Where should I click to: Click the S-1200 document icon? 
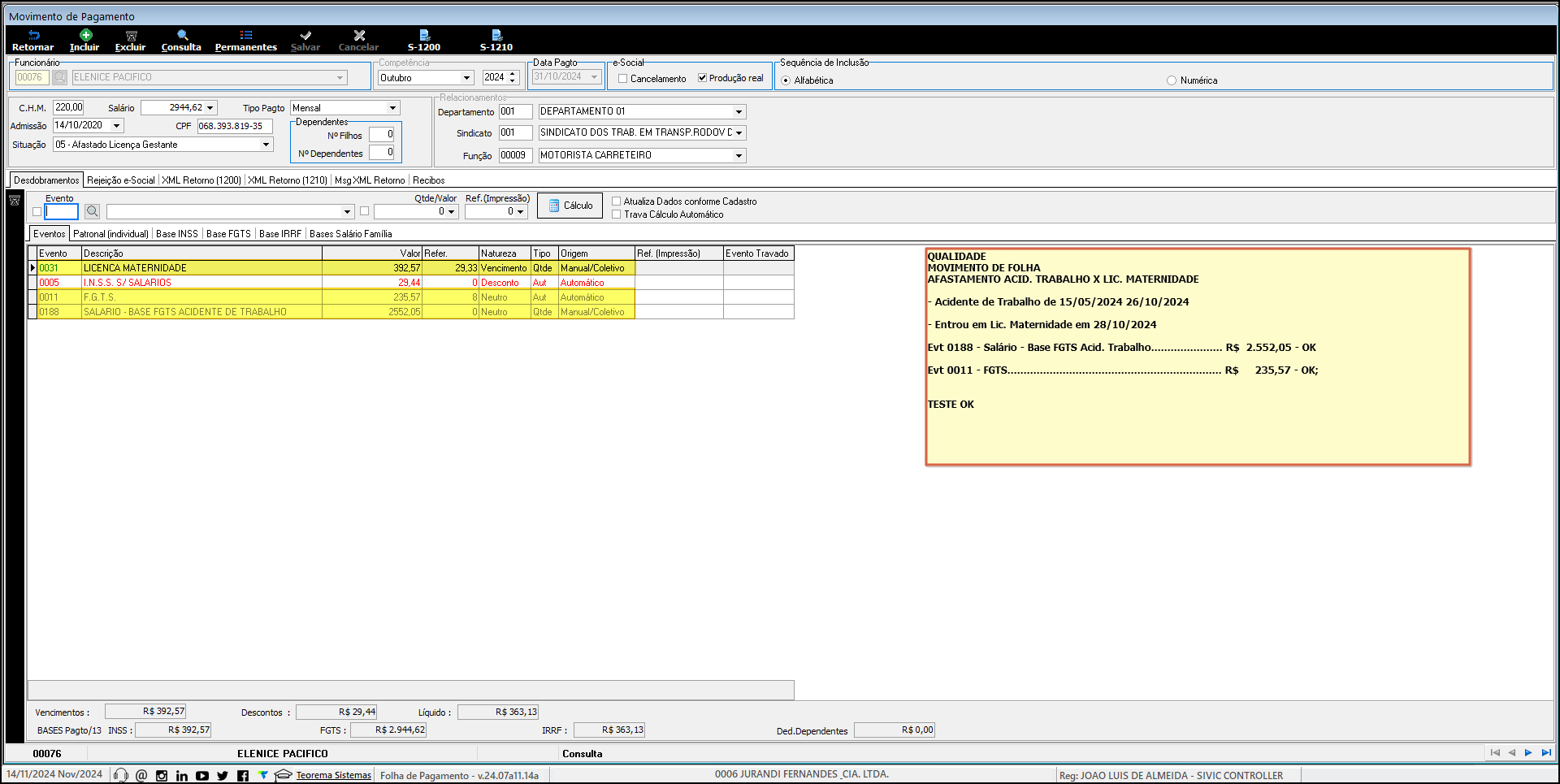[424, 36]
